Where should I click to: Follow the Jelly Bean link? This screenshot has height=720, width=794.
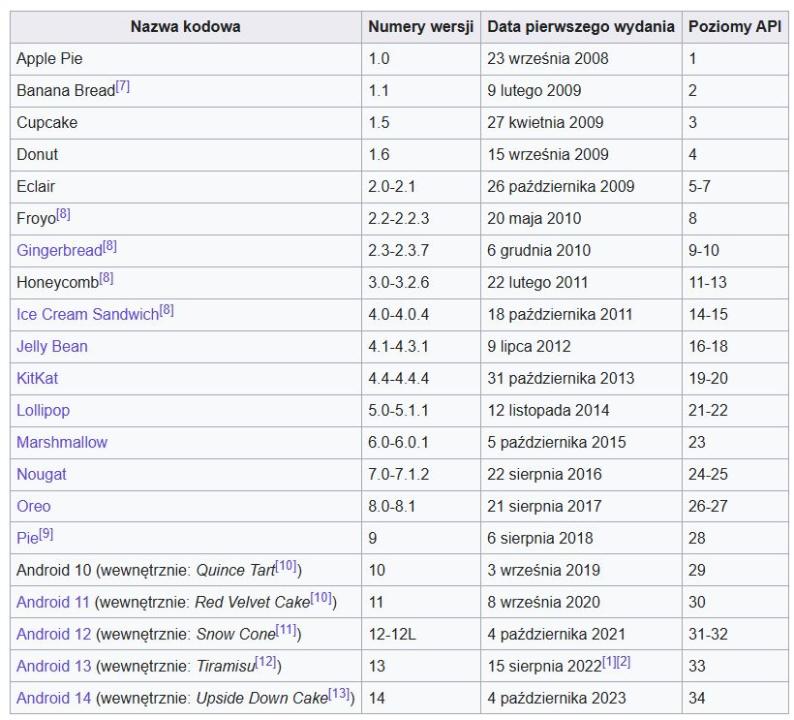[x=52, y=346]
